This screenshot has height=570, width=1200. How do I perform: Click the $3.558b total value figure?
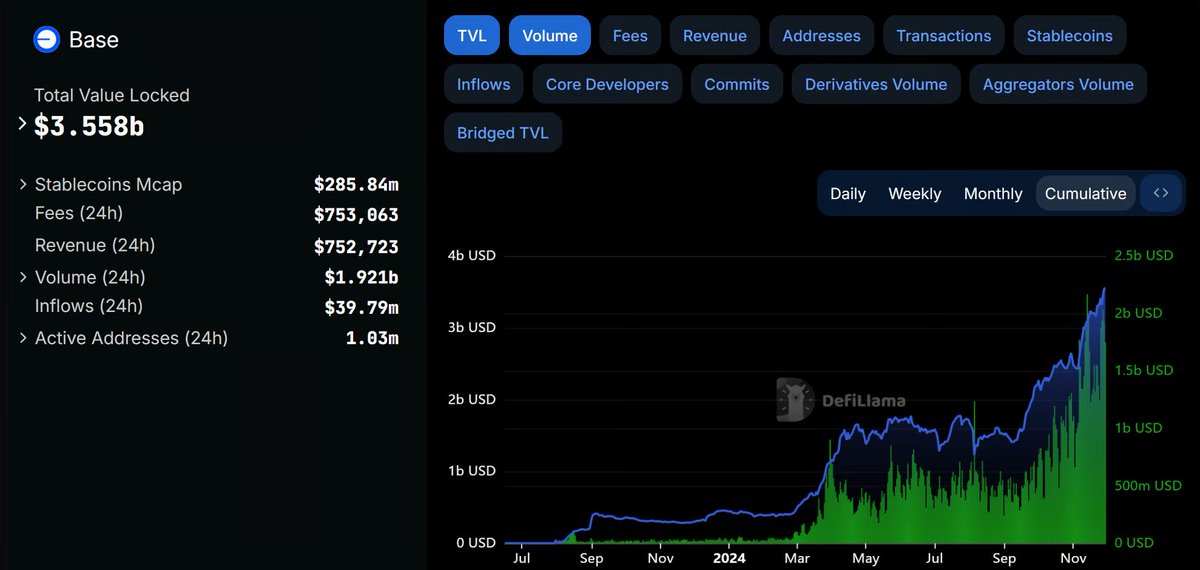[89, 126]
